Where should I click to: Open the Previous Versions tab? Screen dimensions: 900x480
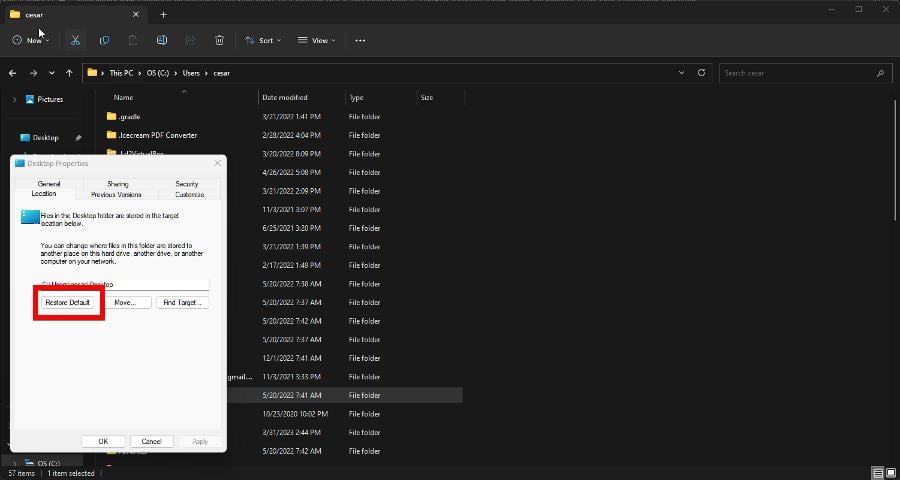[116, 195]
